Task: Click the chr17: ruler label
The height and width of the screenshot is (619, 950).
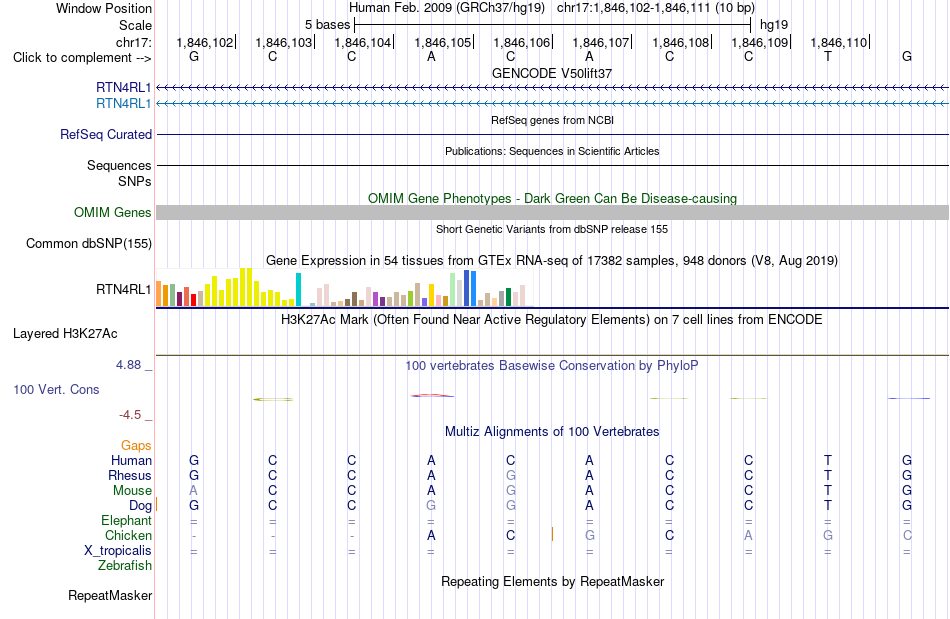Action: (134, 42)
